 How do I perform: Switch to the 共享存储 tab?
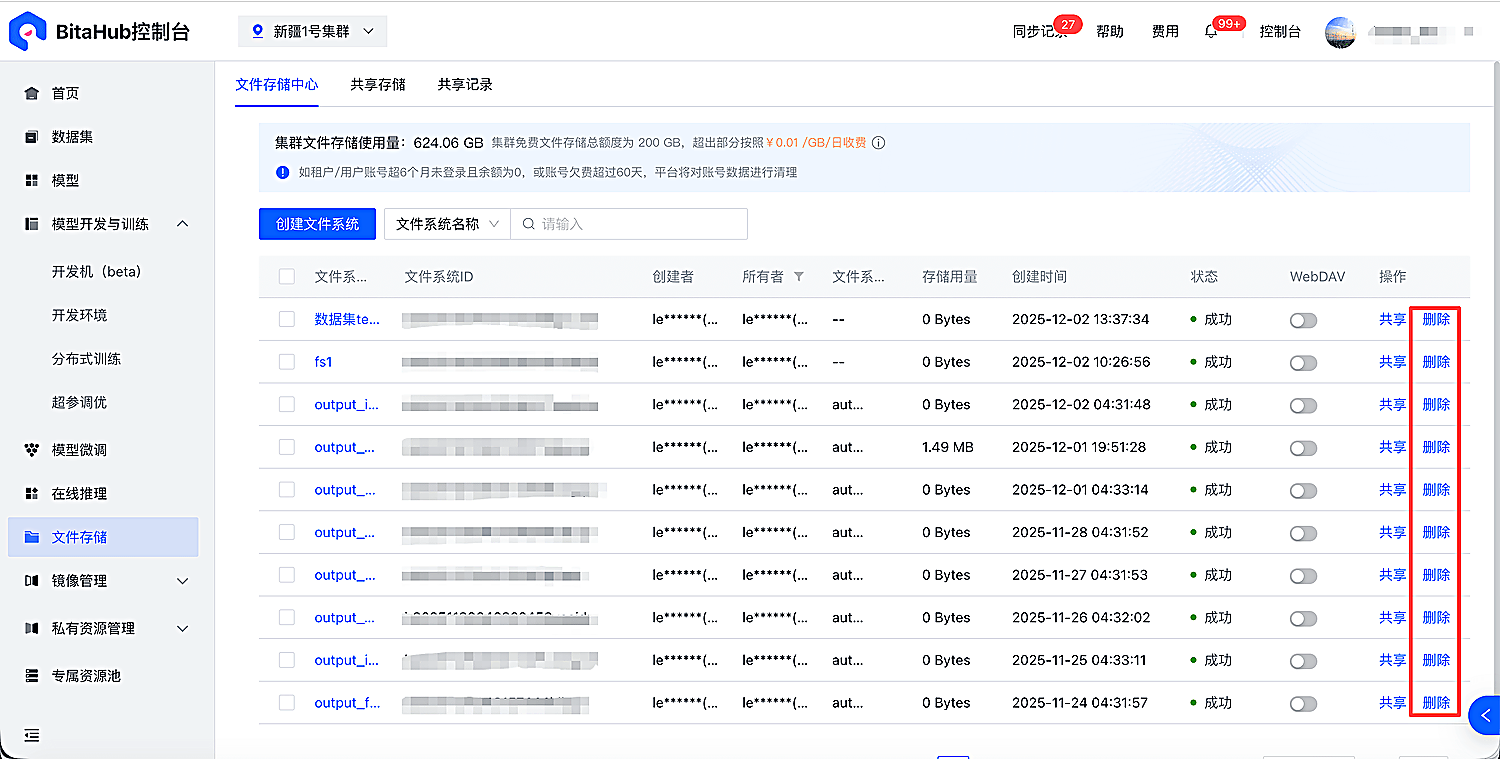[x=378, y=85]
